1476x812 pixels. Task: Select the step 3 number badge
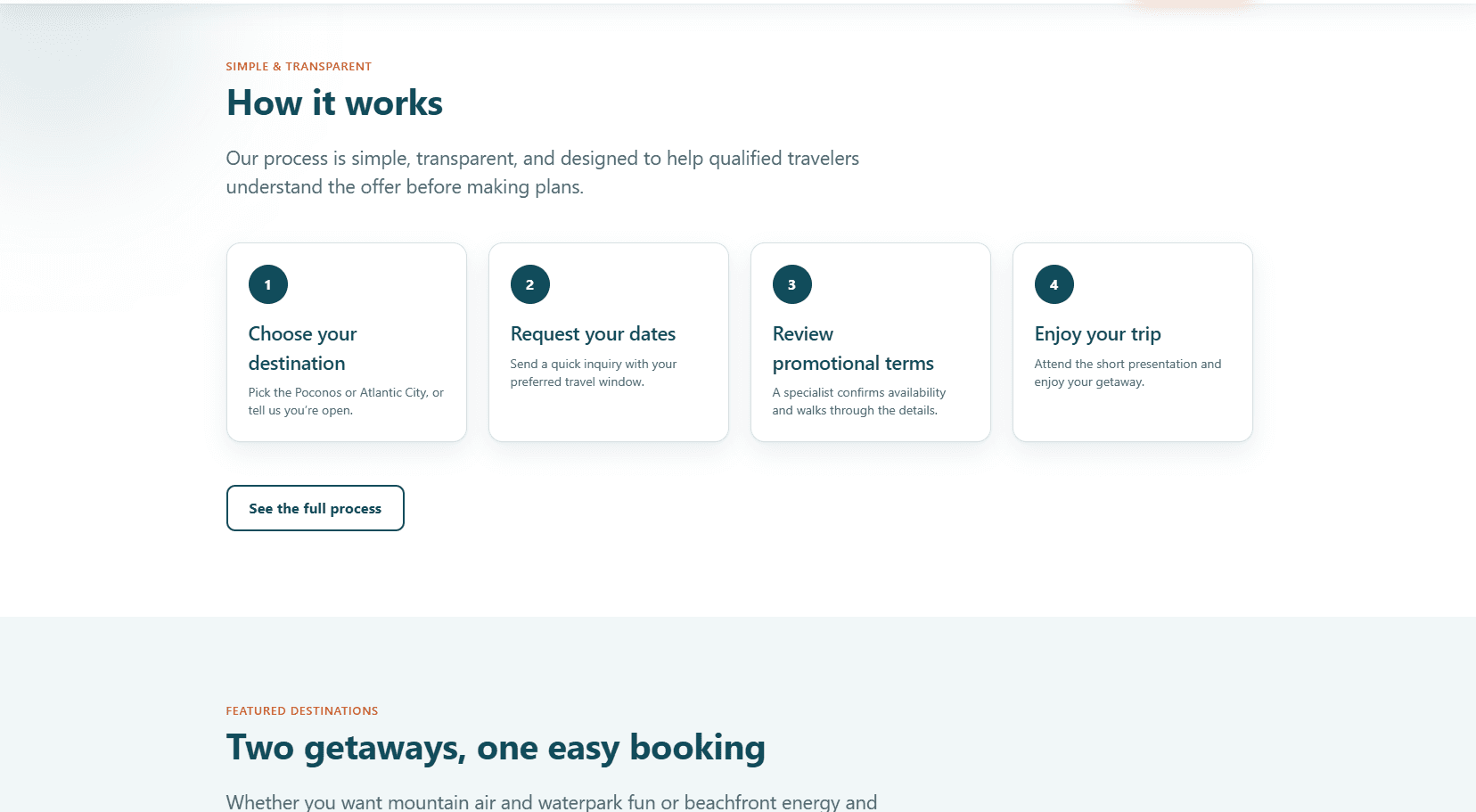[792, 284]
